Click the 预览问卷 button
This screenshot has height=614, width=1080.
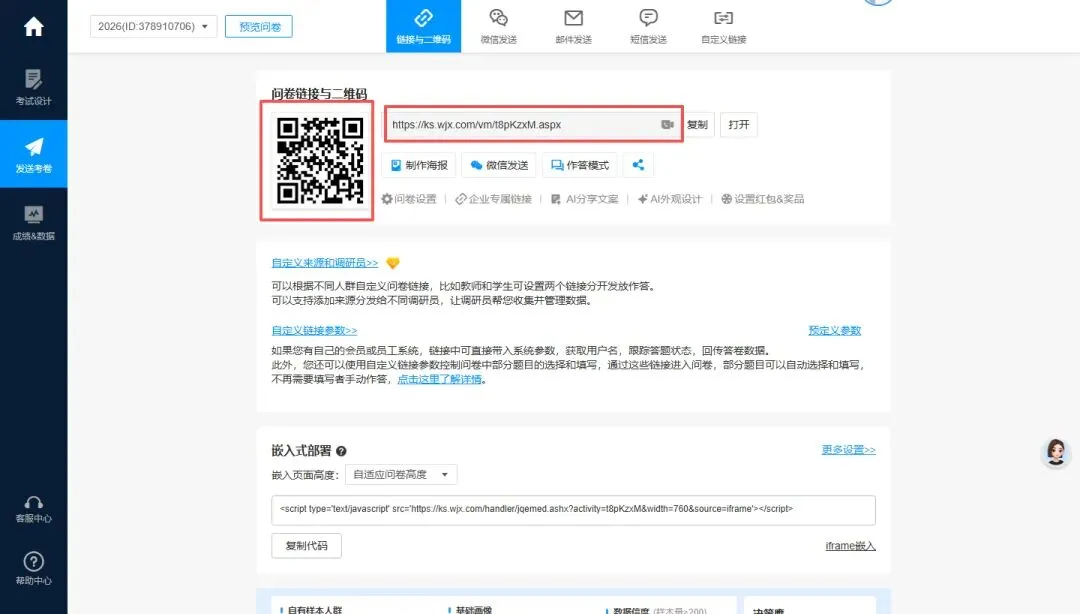(x=259, y=26)
